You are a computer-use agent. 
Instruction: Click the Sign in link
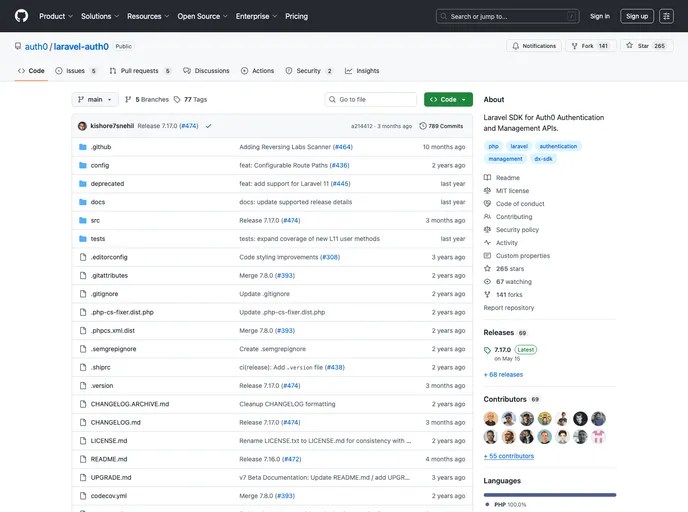point(600,16)
